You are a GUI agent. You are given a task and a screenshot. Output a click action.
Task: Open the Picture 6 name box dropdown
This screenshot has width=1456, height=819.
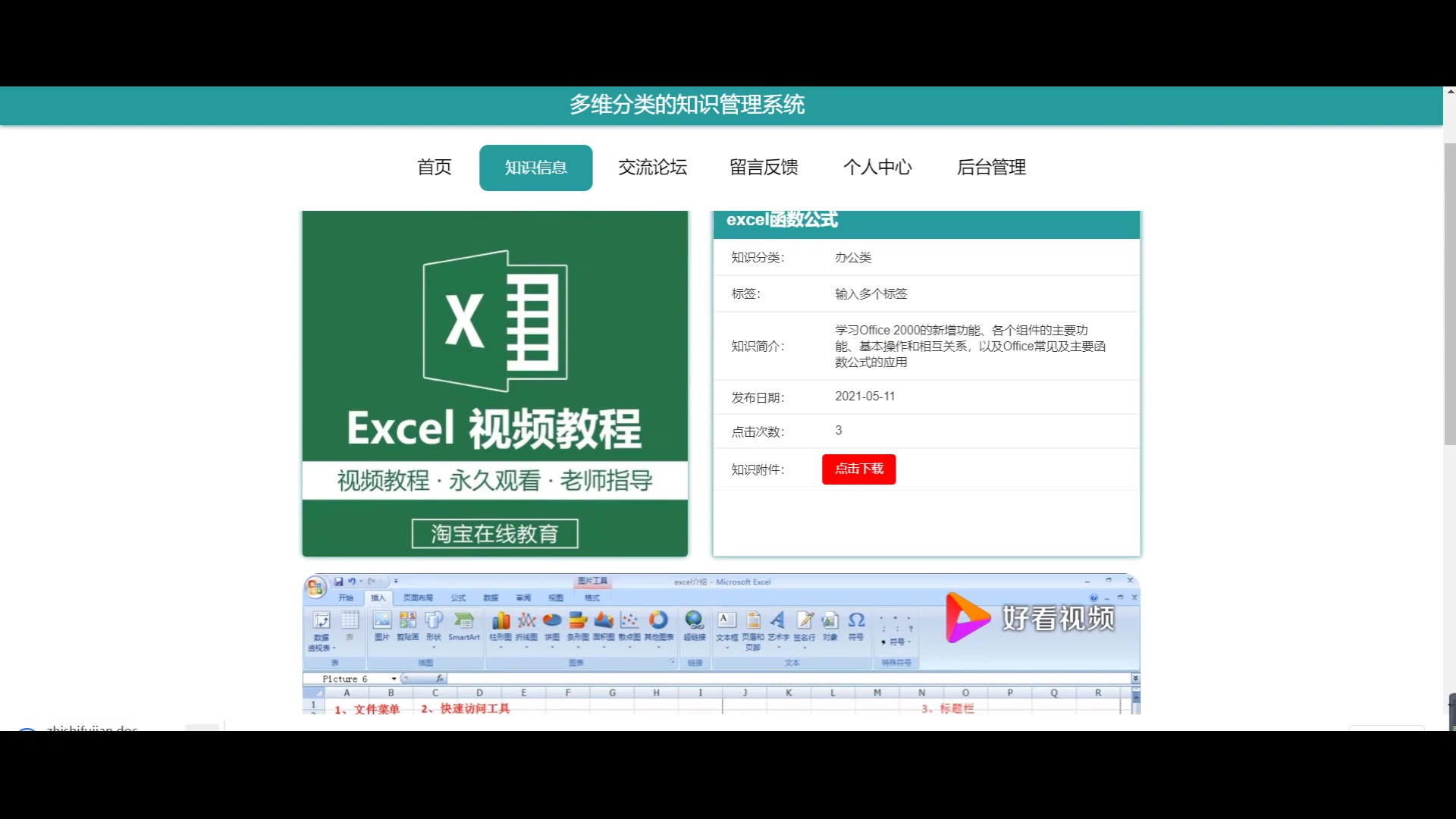[394, 679]
